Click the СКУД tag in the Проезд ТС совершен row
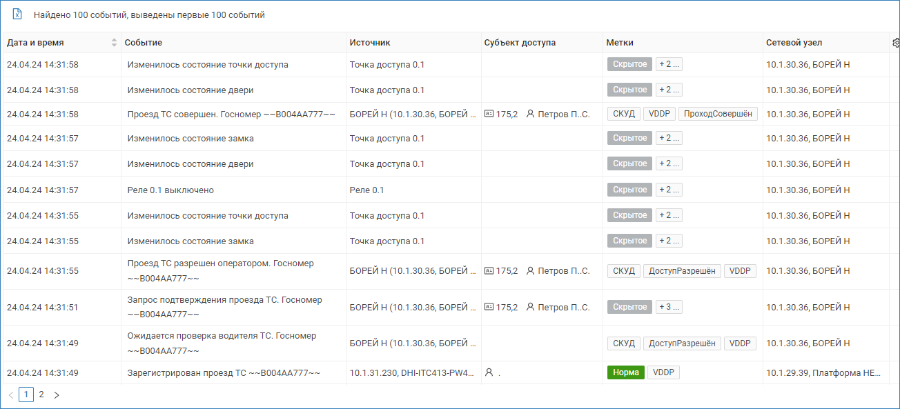This screenshot has height=409, width=900. coord(623,114)
